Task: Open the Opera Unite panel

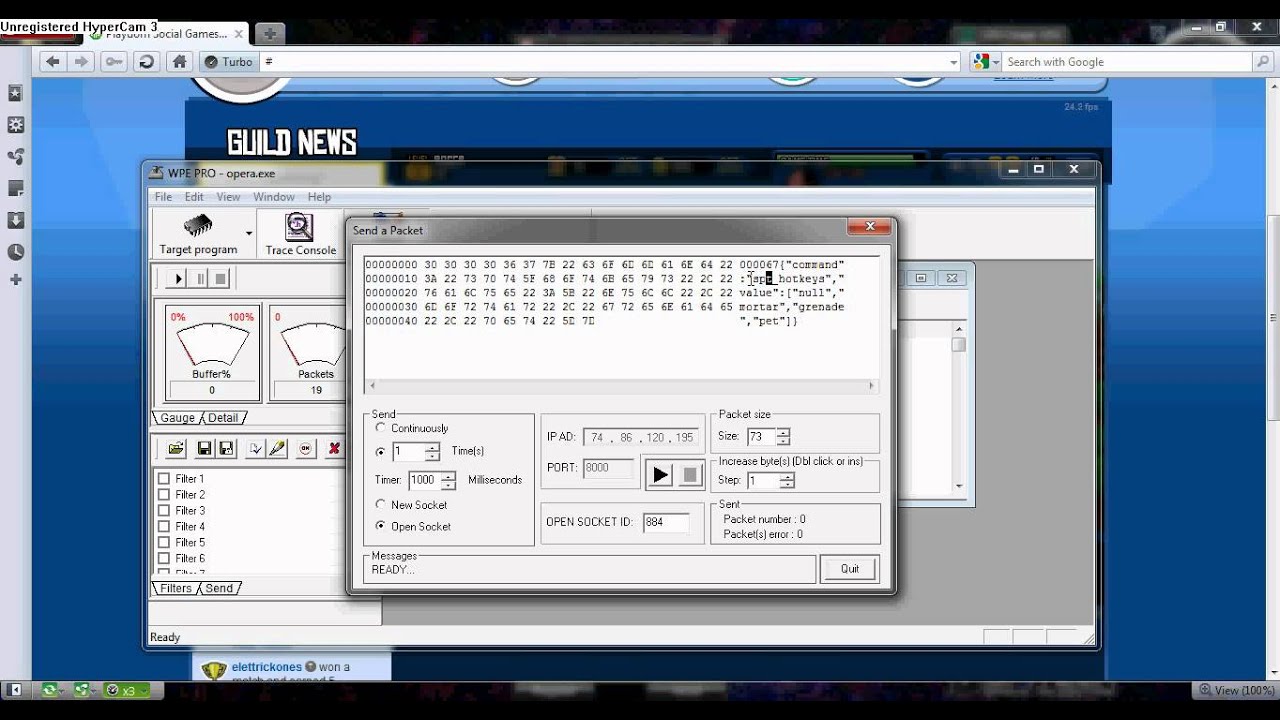Action: coord(15,157)
